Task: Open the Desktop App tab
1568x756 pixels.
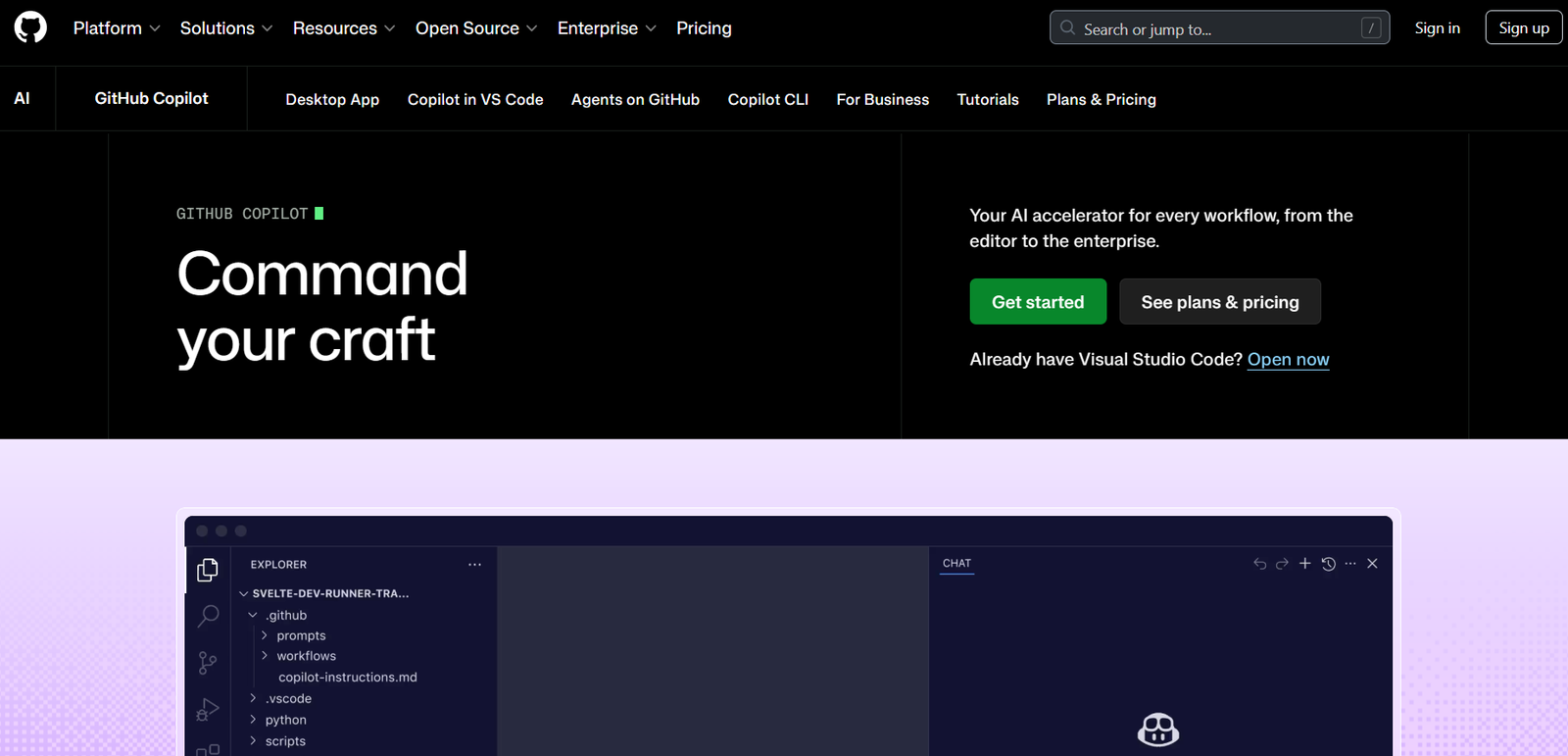Action: pyautogui.click(x=332, y=99)
